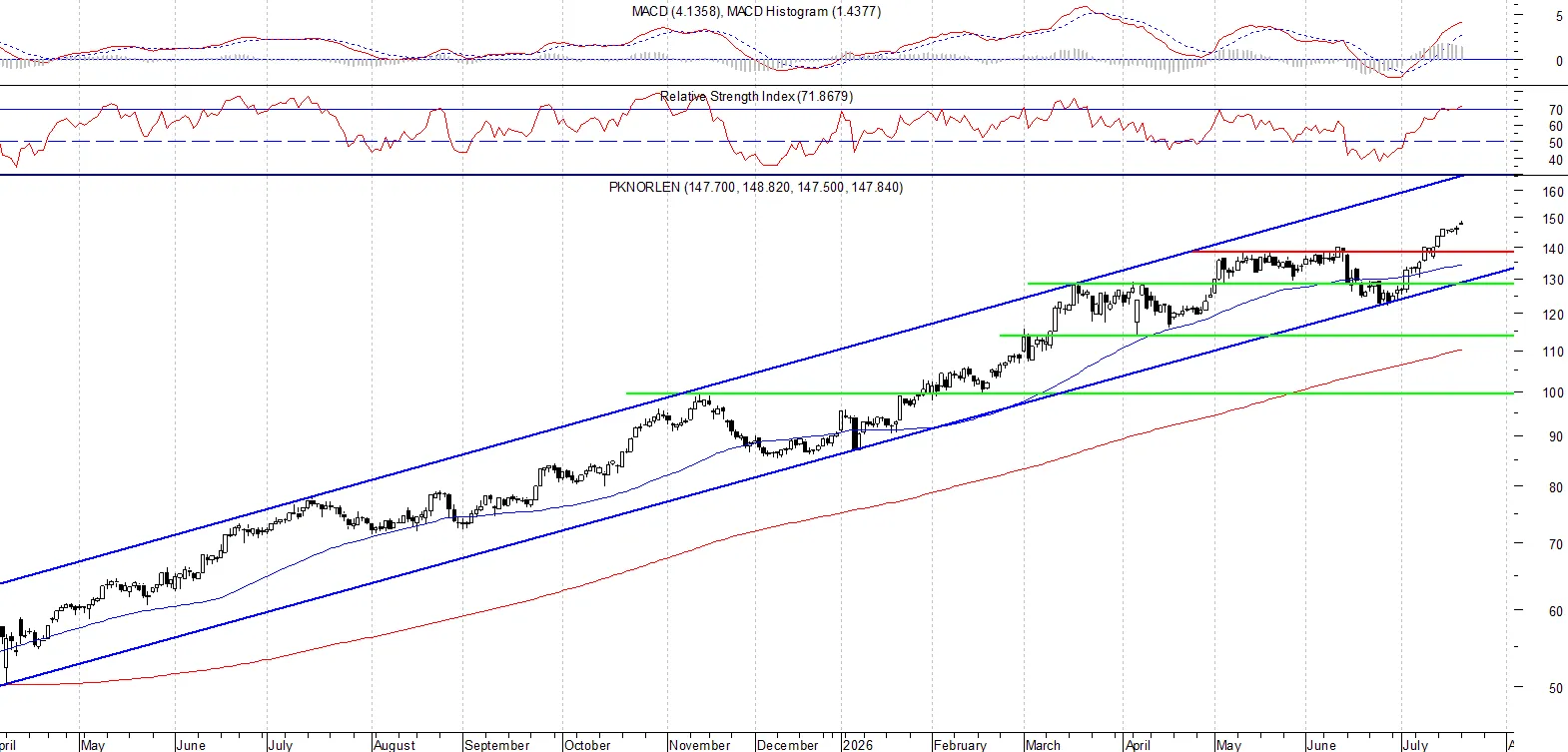Click the PKNORLEN price chart title
This screenshot has width=1568, height=752.
pyautogui.click(x=756, y=187)
